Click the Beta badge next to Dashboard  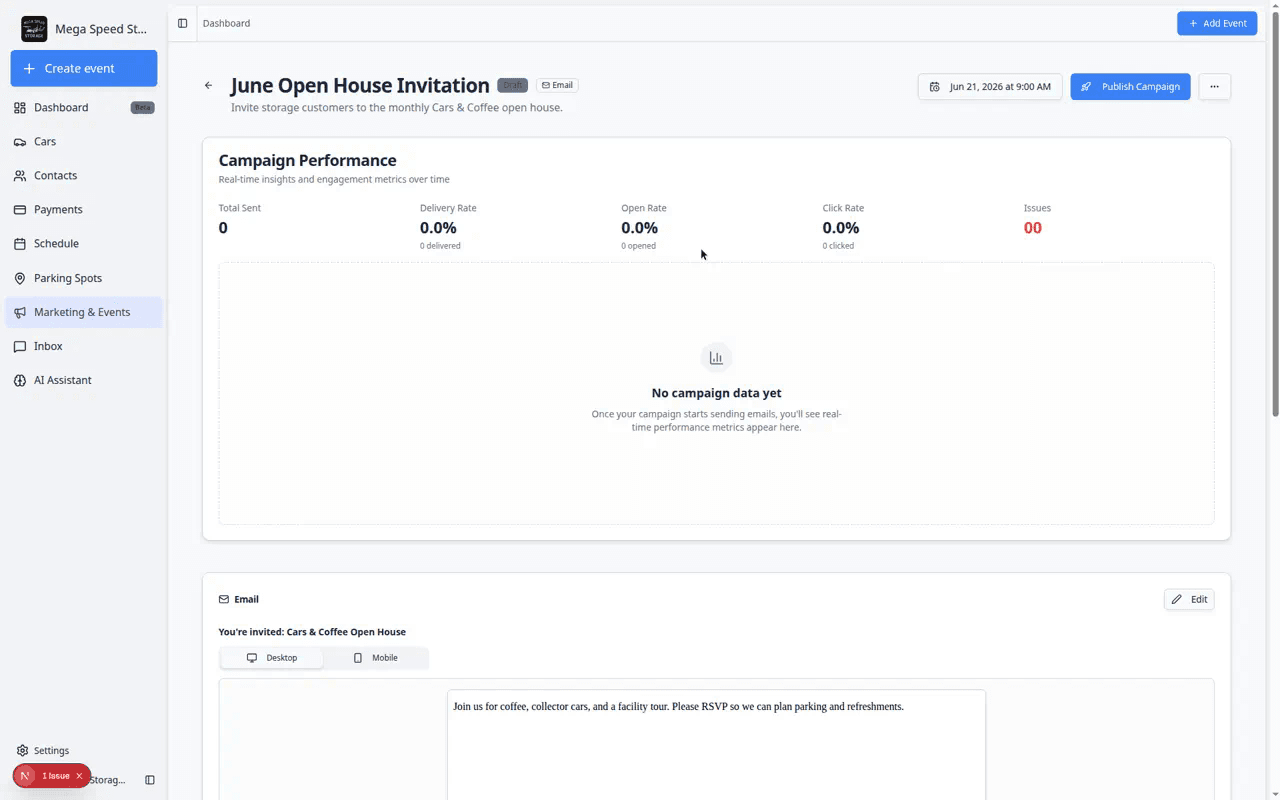[142, 108]
